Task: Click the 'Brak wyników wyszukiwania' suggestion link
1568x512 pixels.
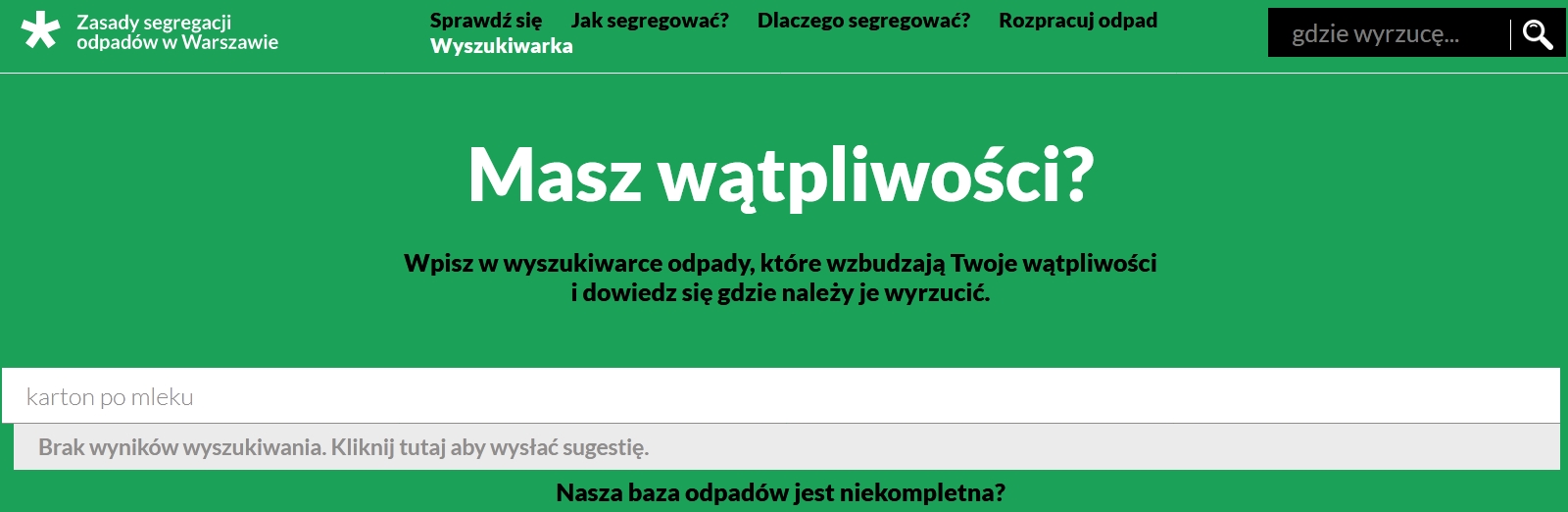Action: pyautogui.click(x=786, y=447)
